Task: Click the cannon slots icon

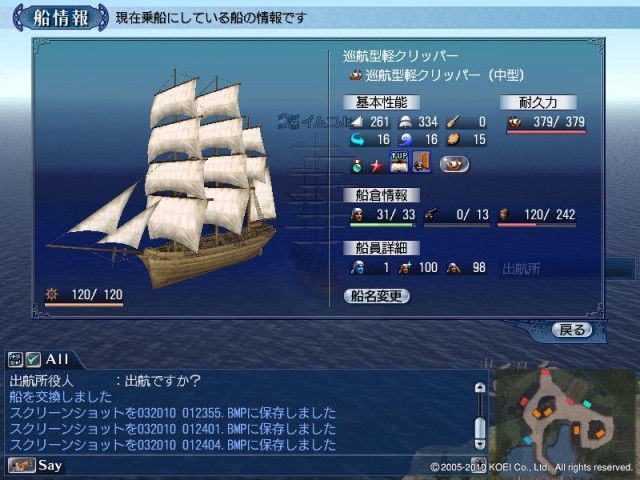Action: click(430, 215)
